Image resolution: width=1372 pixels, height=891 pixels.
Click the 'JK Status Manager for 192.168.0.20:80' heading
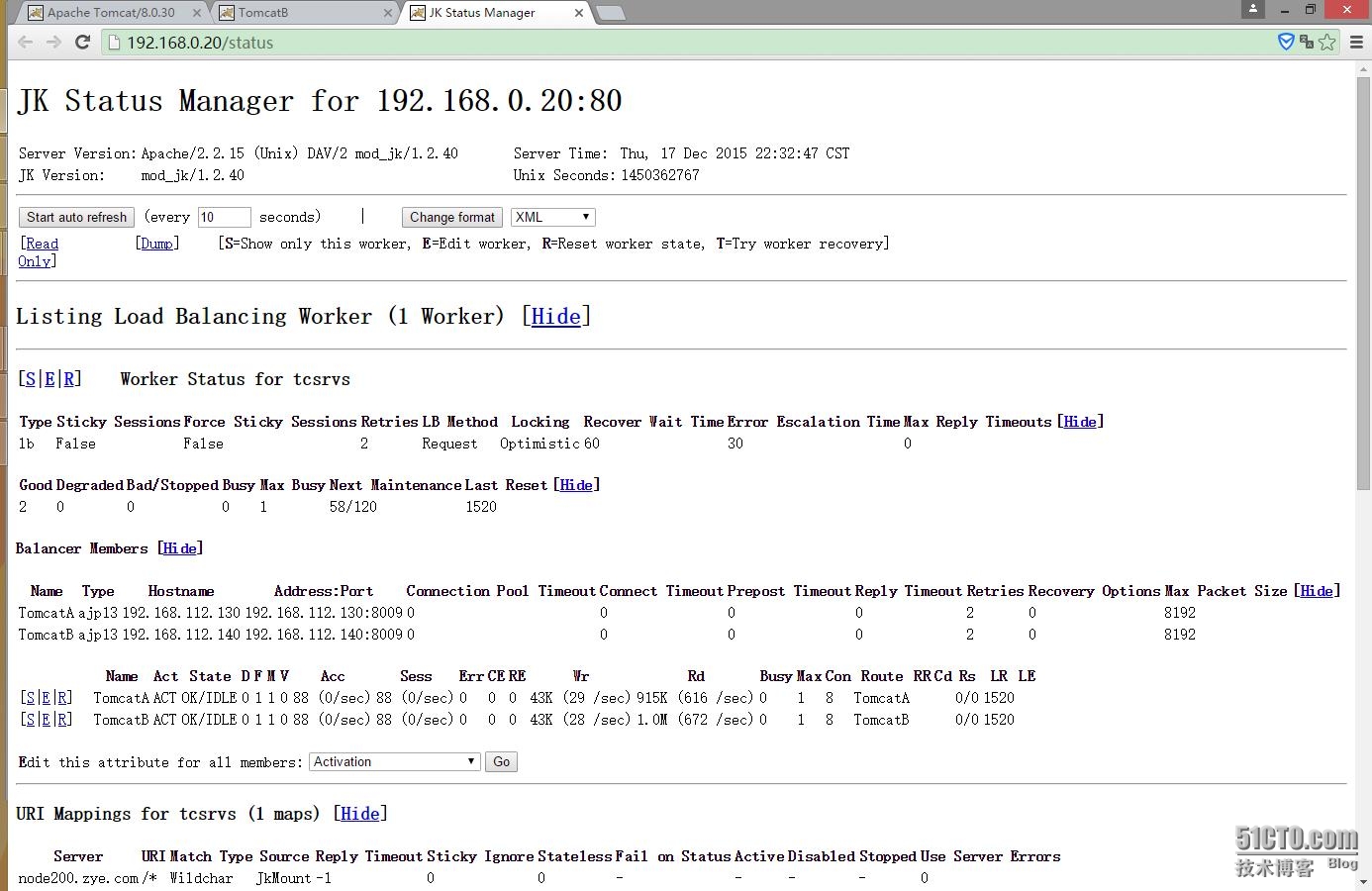pos(320,101)
